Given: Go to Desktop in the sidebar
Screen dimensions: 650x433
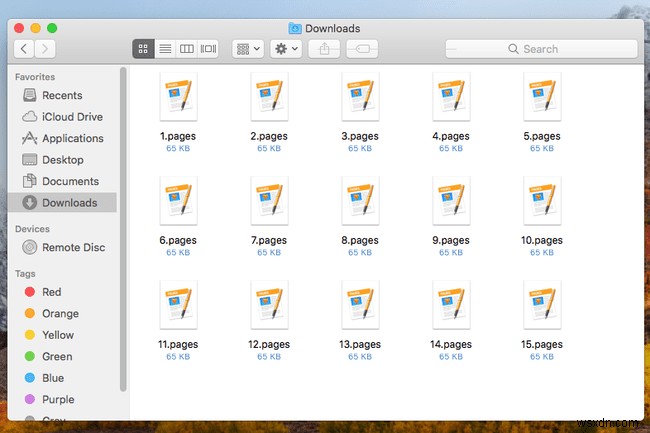Looking at the screenshot, I should [x=62, y=160].
